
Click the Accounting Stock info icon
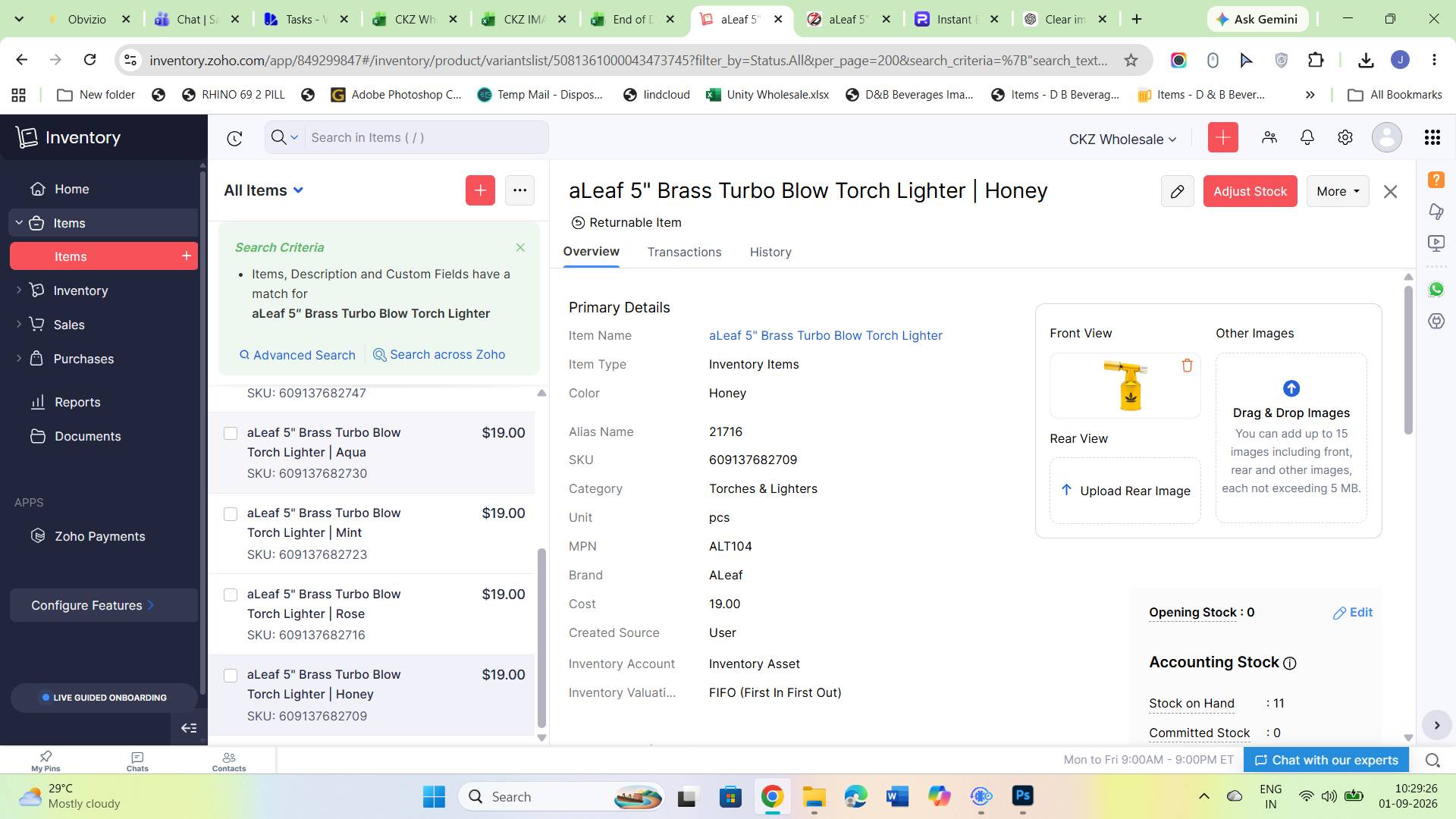(x=1289, y=664)
